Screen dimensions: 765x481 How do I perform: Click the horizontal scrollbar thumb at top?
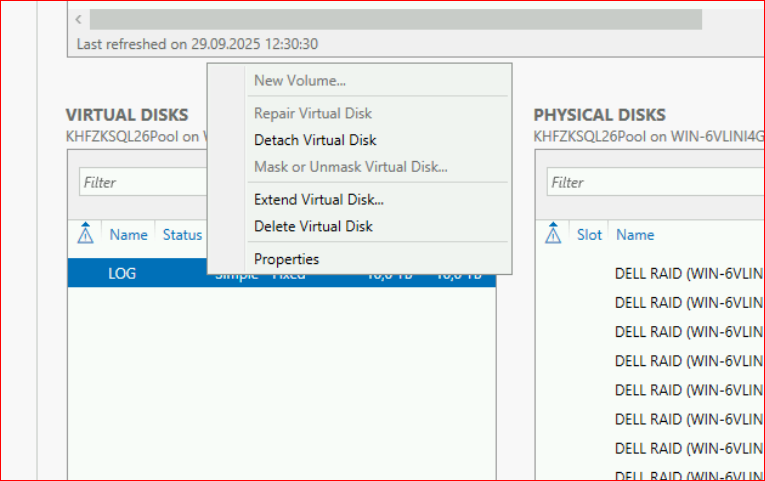(395, 19)
